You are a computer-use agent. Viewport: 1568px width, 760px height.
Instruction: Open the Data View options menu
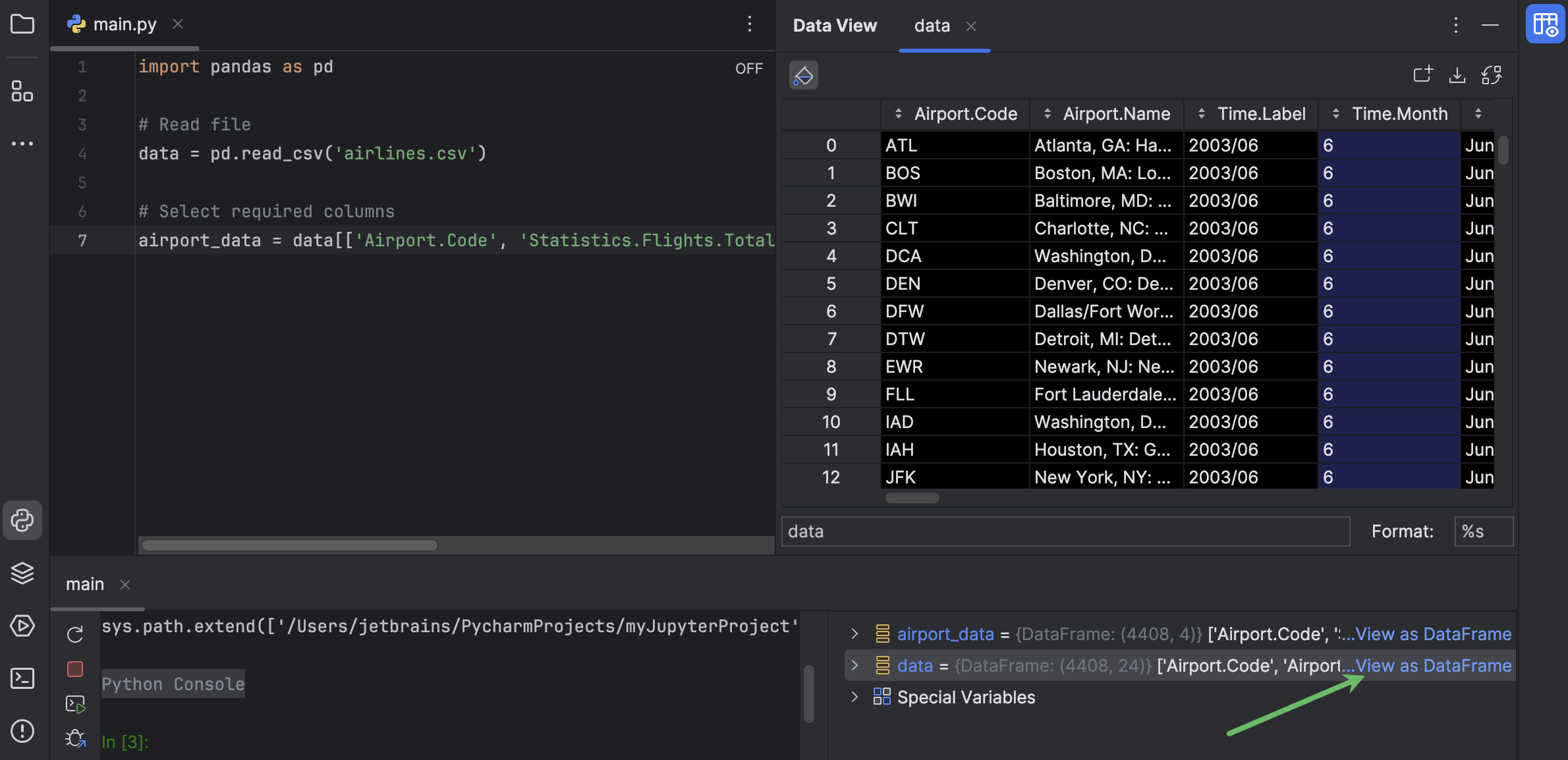[x=1455, y=25]
